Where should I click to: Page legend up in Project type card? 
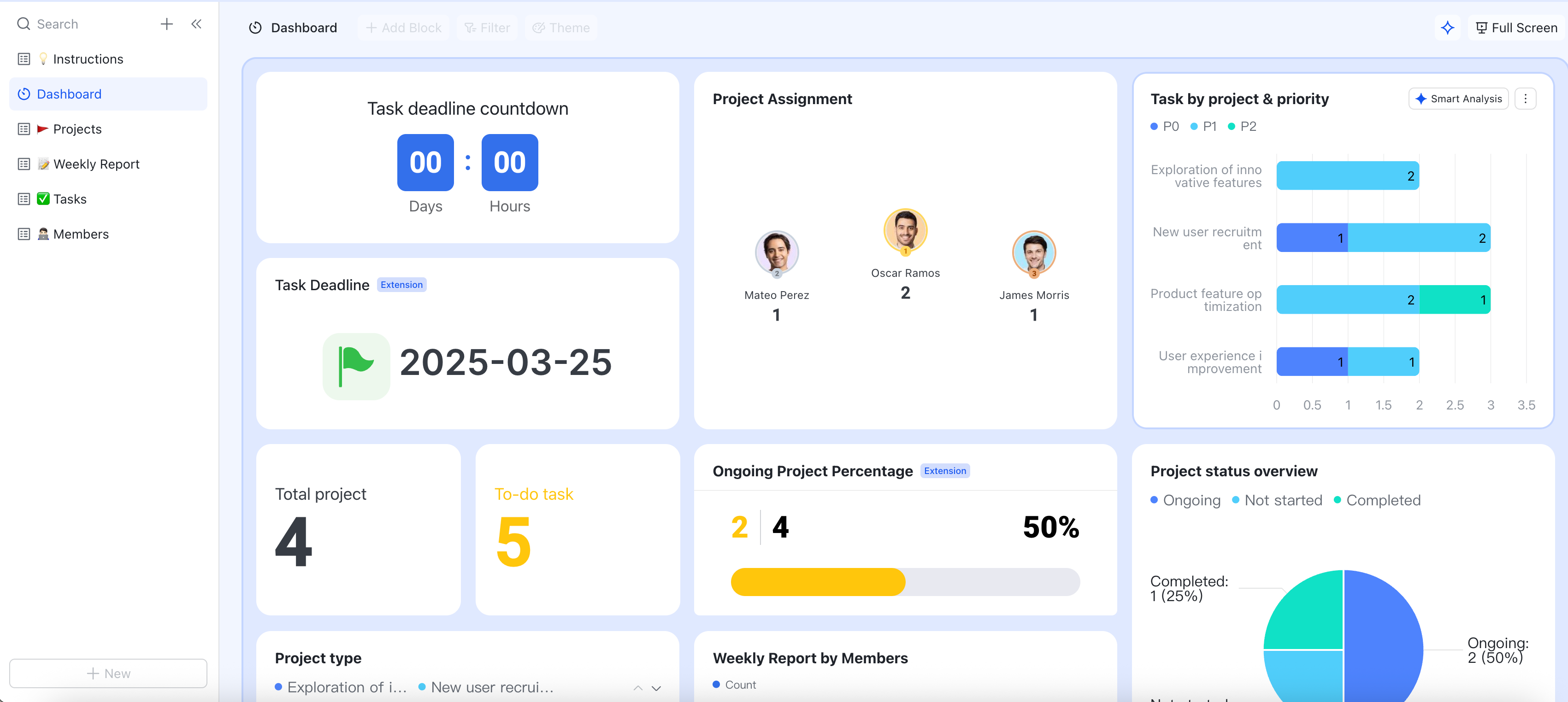pos(637,688)
